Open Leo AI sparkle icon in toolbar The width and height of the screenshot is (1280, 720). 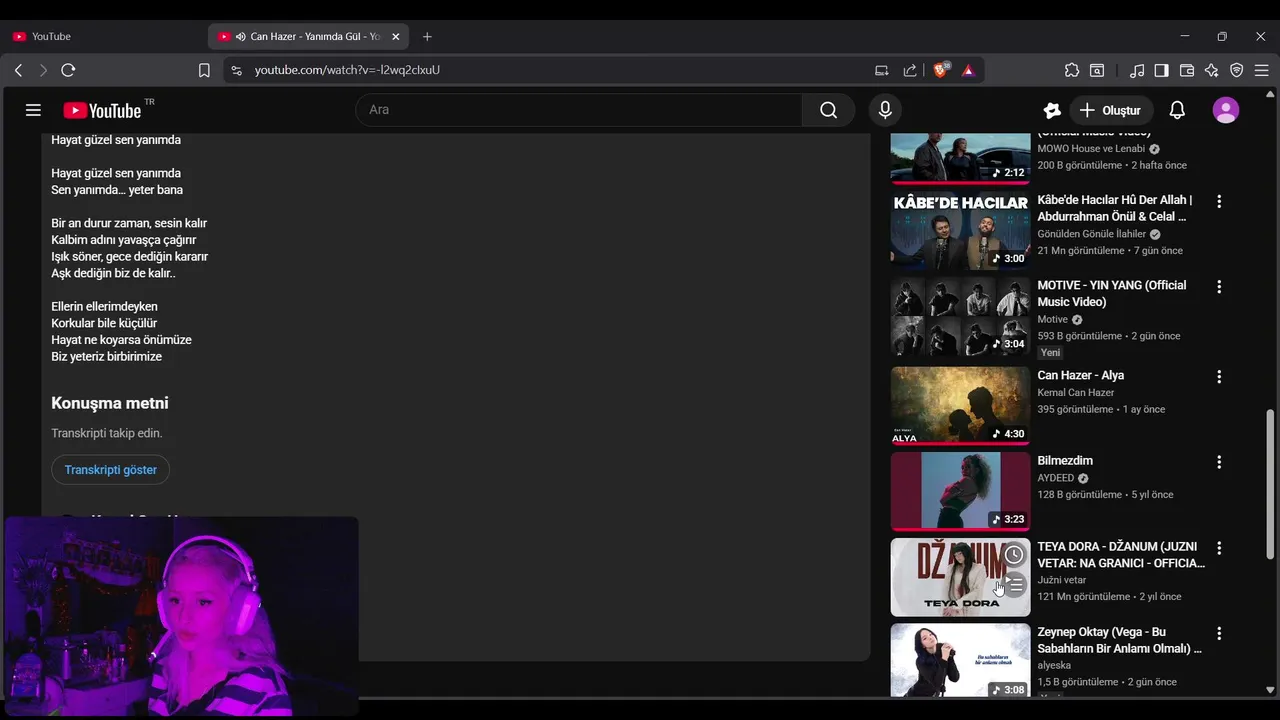pyautogui.click(x=1212, y=70)
